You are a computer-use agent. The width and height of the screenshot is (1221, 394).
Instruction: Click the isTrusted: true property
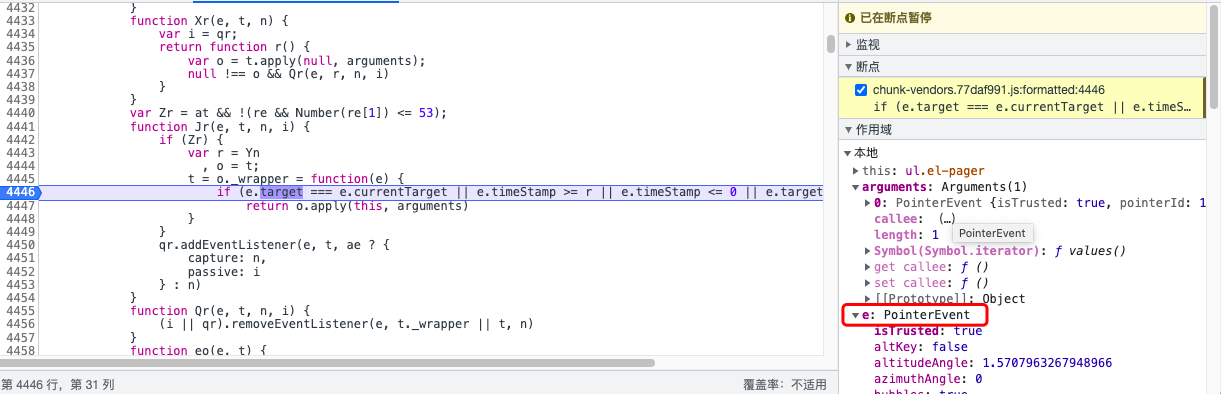[x=928, y=331]
